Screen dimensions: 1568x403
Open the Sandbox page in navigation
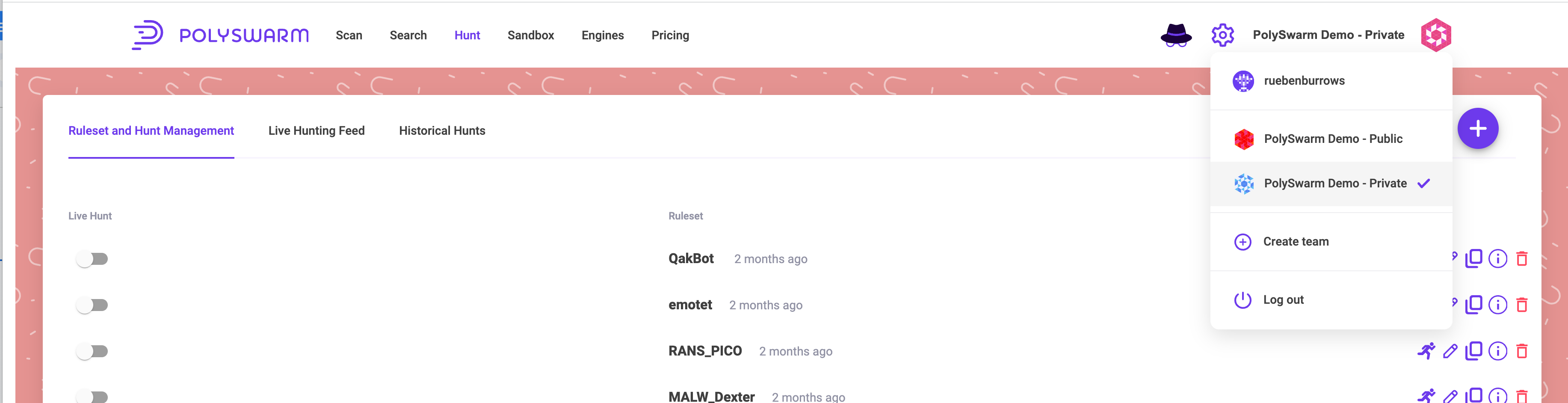click(530, 36)
